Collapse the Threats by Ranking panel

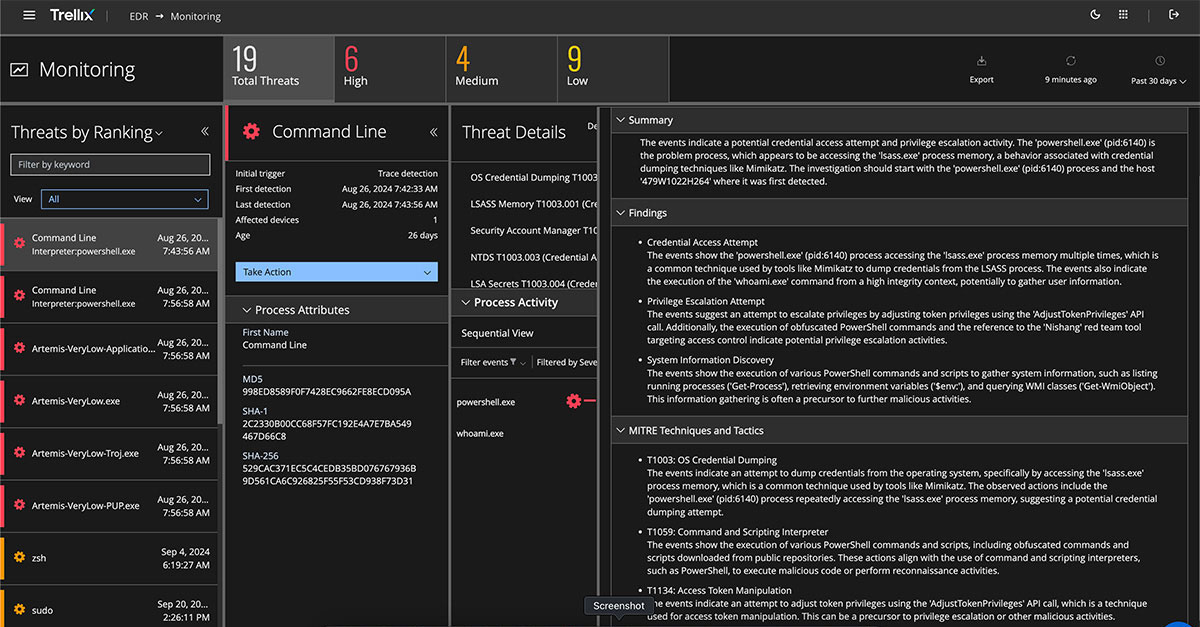pyautogui.click(x=205, y=131)
